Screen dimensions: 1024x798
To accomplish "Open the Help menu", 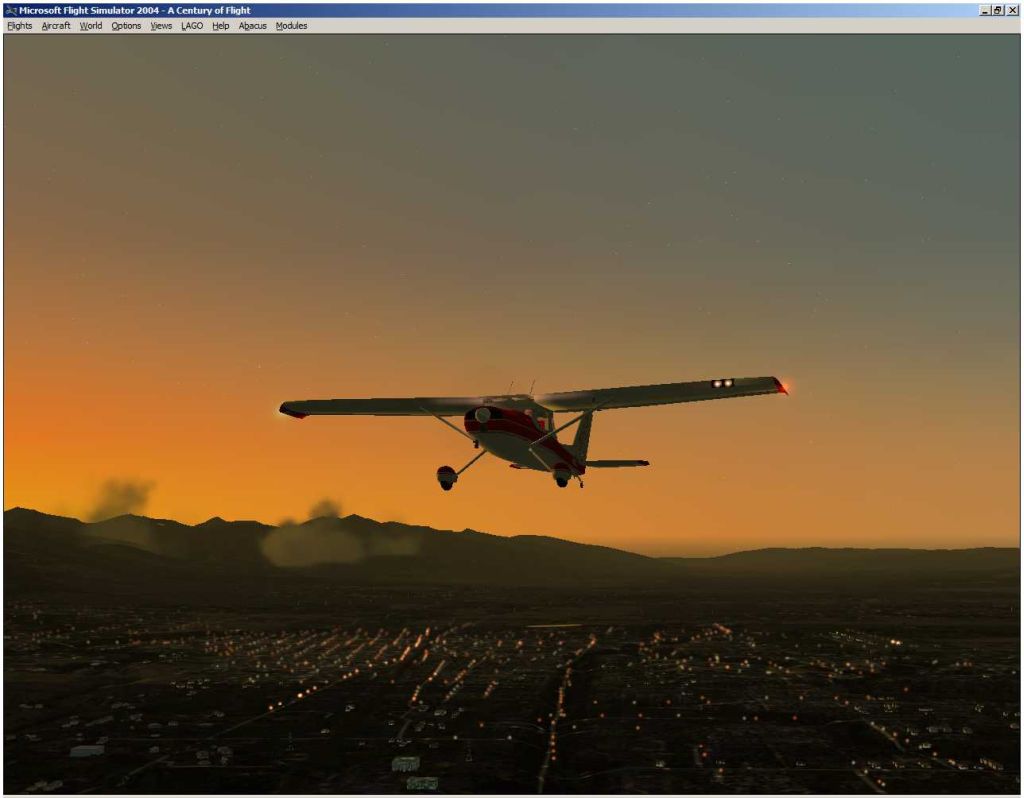I will click(221, 26).
